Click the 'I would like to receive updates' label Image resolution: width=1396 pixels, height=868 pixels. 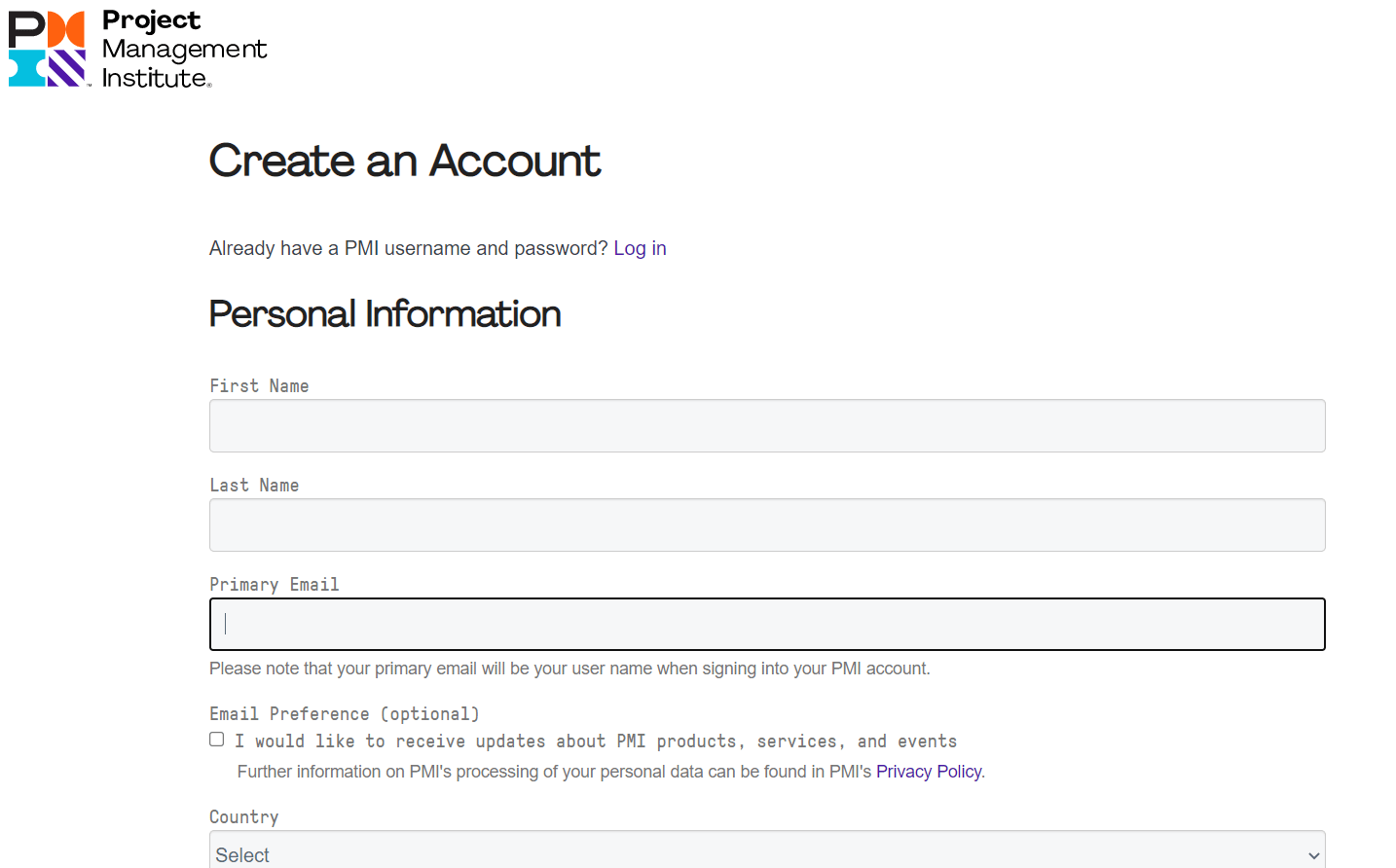(596, 741)
